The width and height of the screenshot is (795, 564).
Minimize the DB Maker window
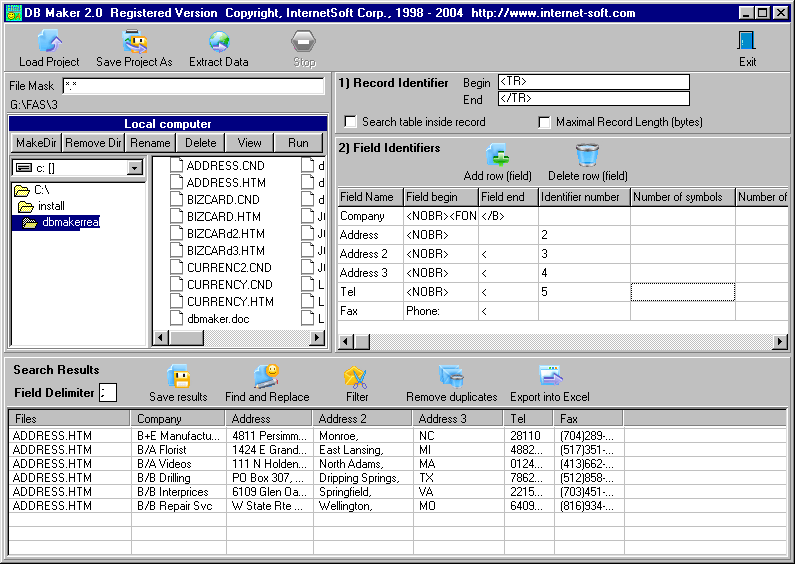tap(745, 13)
